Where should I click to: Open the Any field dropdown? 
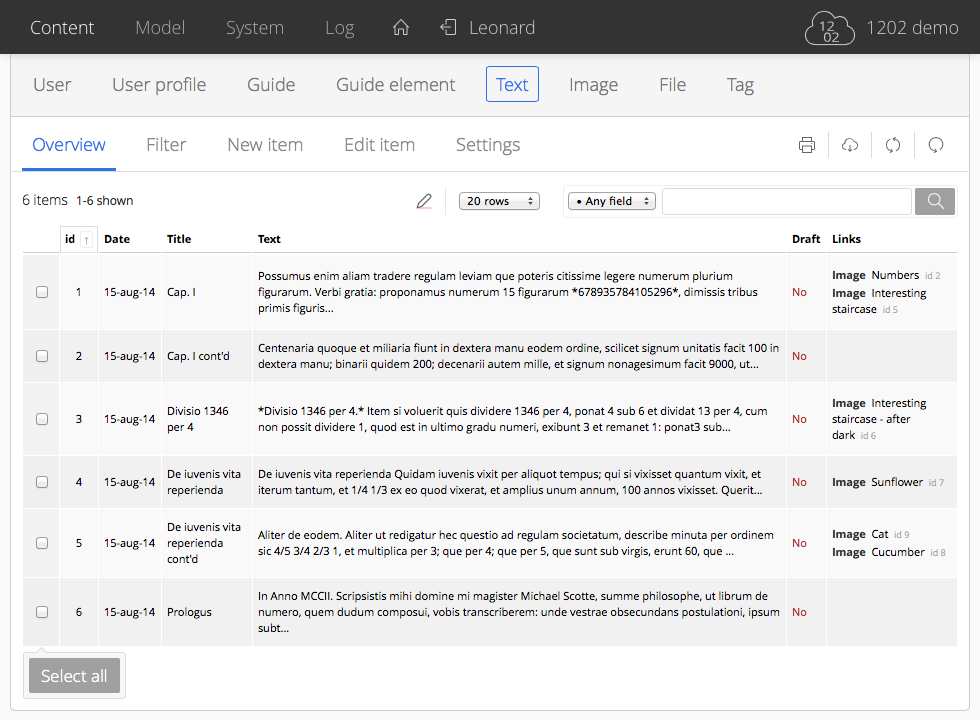(x=611, y=201)
